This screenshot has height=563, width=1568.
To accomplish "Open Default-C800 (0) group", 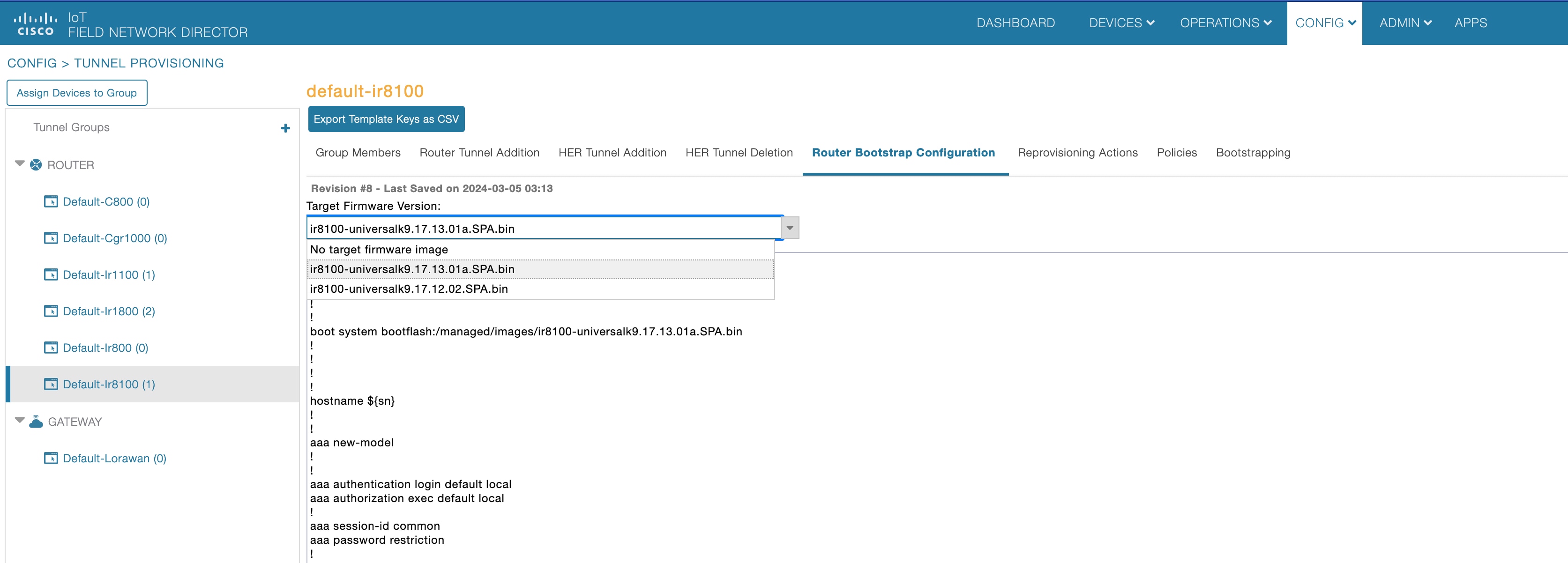I will pyautogui.click(x=106, y=201).
